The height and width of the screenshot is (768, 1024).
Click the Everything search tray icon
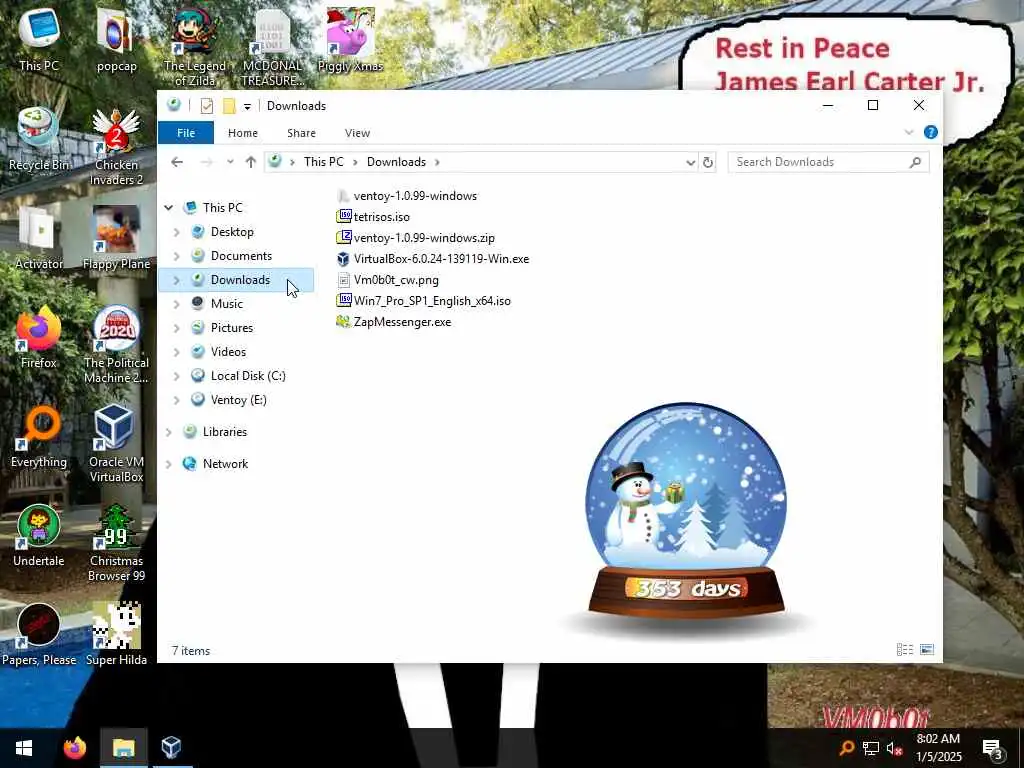click(846, 748)
